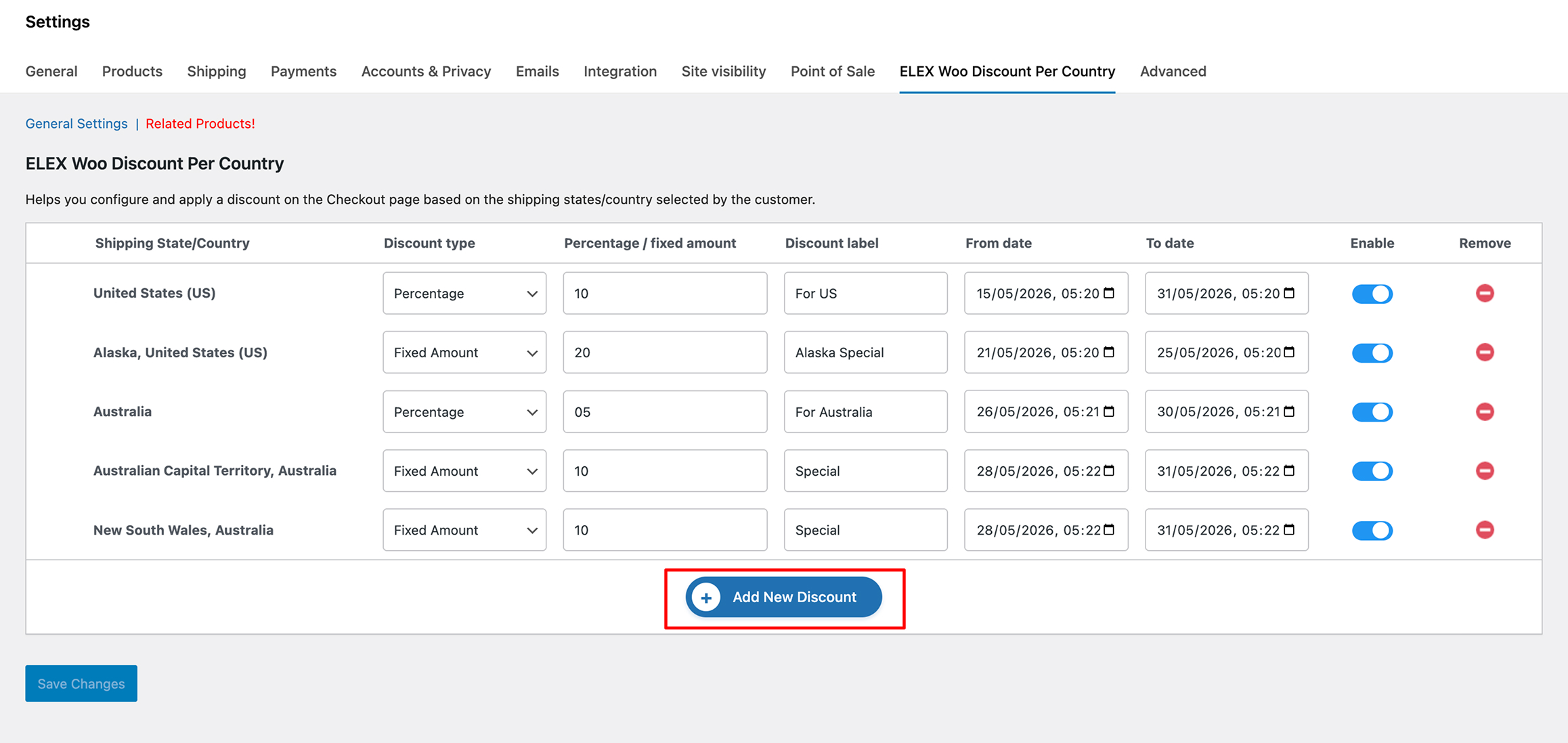
Task: Open calendar picker for Alaska To date
Action: click(1289, 352)
